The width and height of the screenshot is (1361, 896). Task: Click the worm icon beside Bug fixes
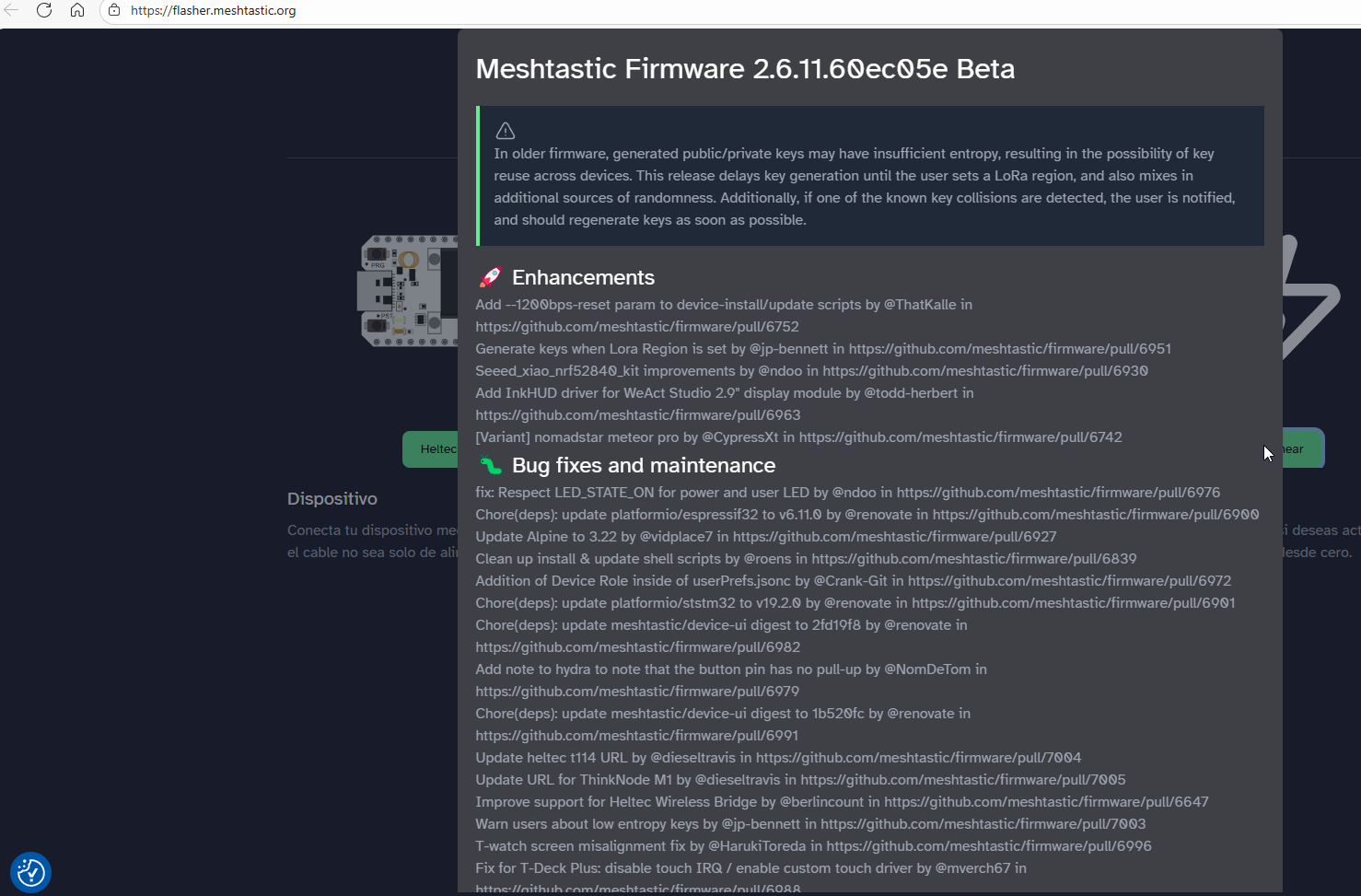(491, 466)
